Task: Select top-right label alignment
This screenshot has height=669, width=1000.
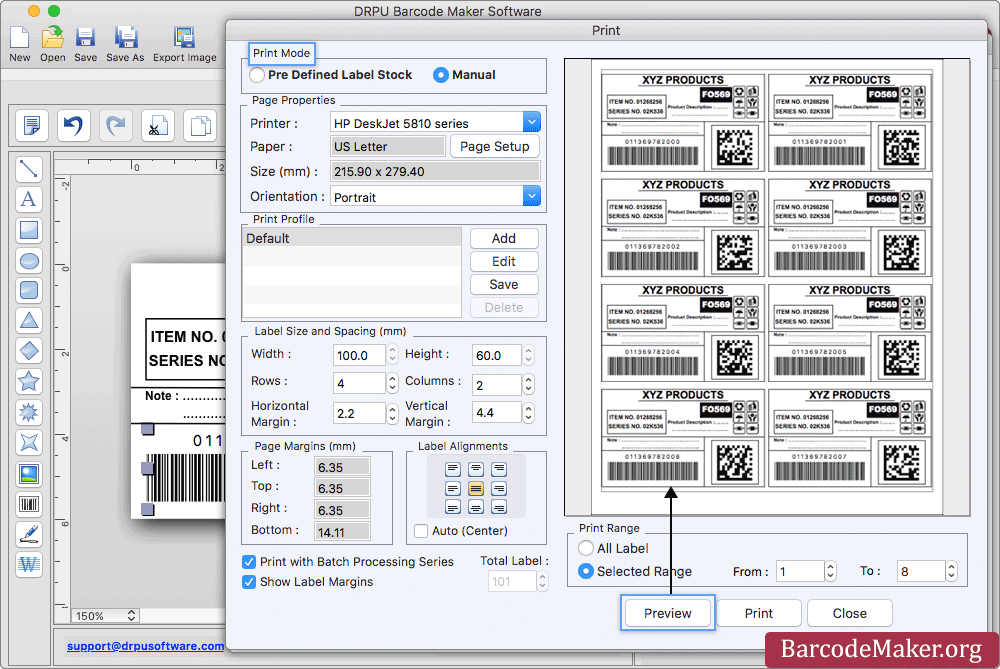Action: pos(499,470)
